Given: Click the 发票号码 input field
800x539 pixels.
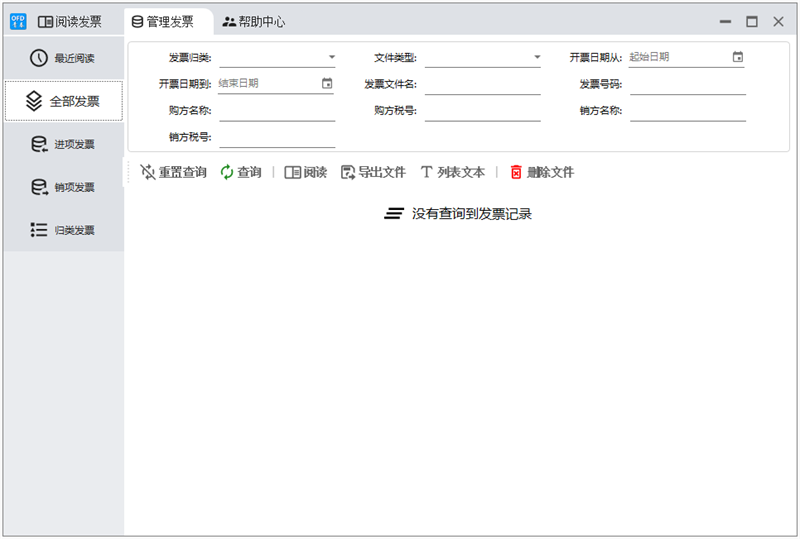Looking at the screenshot, I should click(x=688, y=84).
